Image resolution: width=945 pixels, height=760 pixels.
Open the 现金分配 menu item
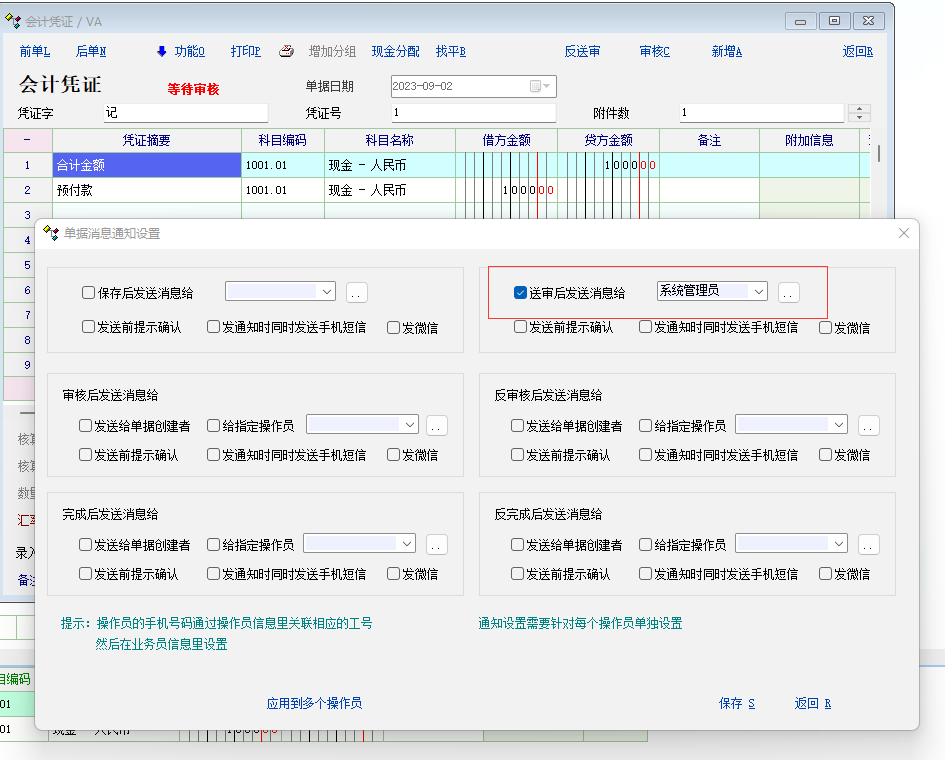point(396,52)
